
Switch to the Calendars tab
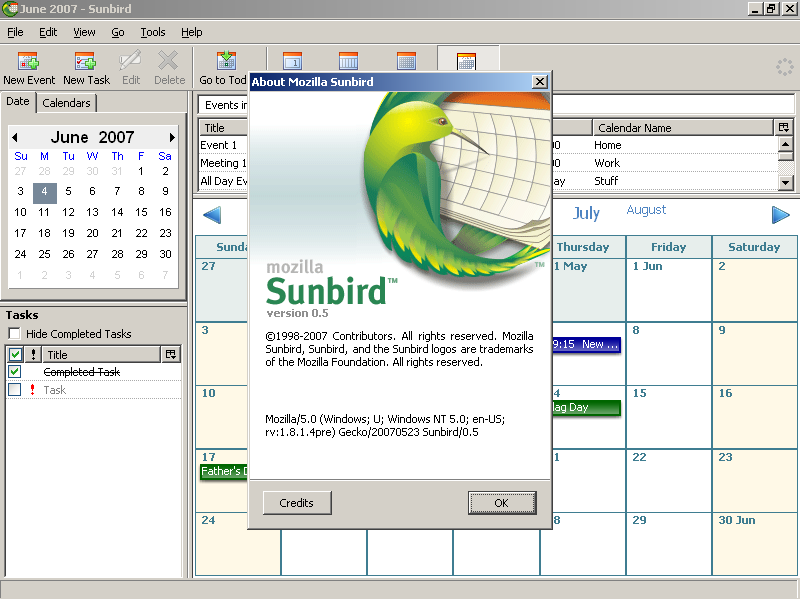[67, 102]
